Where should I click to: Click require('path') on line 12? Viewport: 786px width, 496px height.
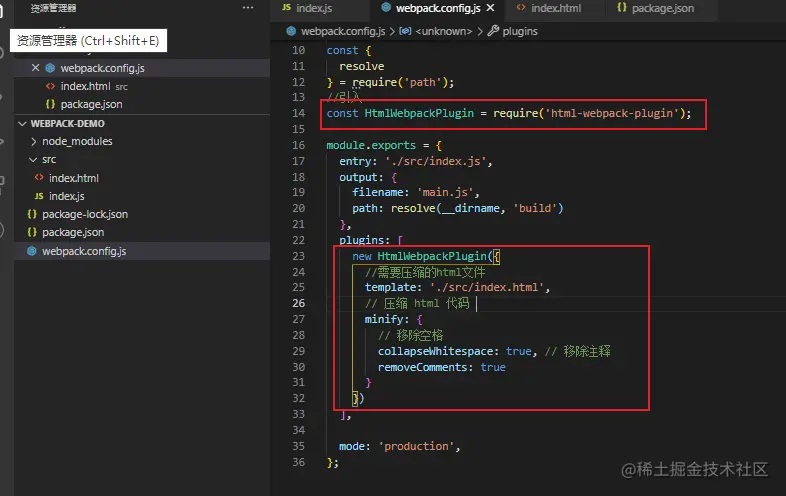[400, 82]
